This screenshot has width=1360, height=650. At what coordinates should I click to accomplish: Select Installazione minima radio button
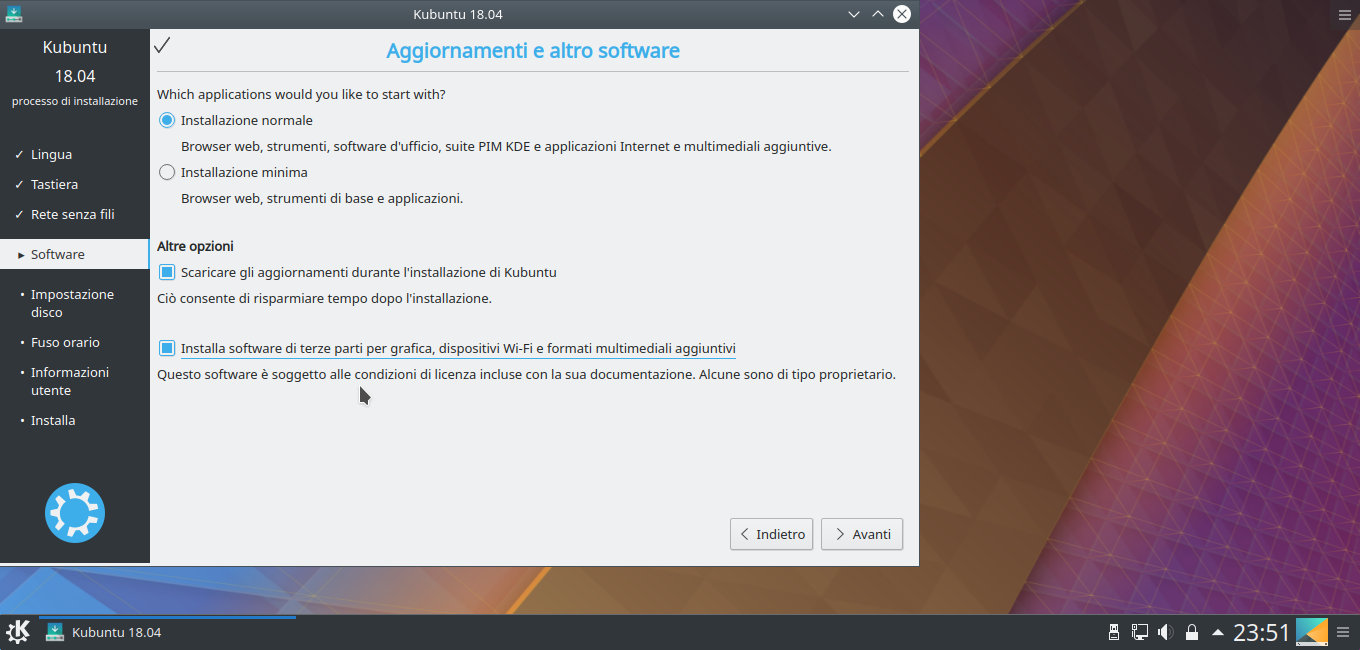click(x=167, y=172)
